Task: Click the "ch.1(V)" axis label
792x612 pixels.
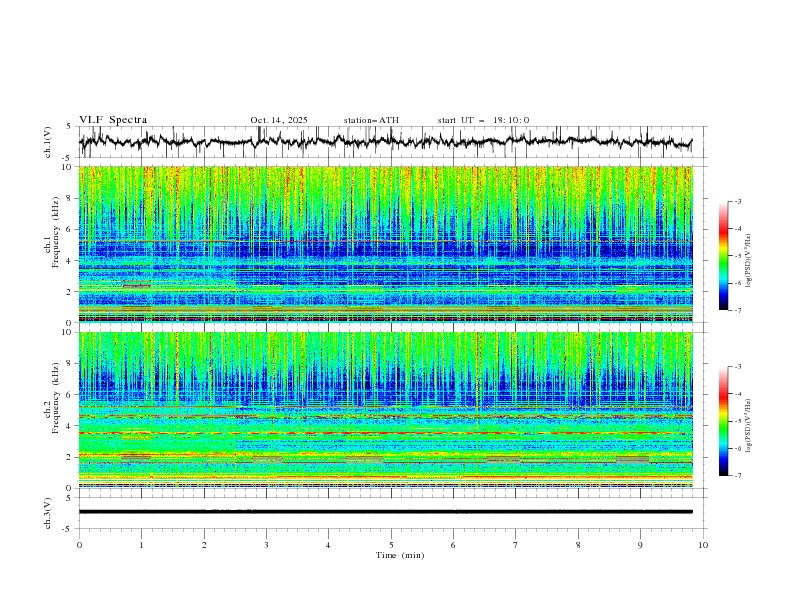Action: tap(48, 142)
